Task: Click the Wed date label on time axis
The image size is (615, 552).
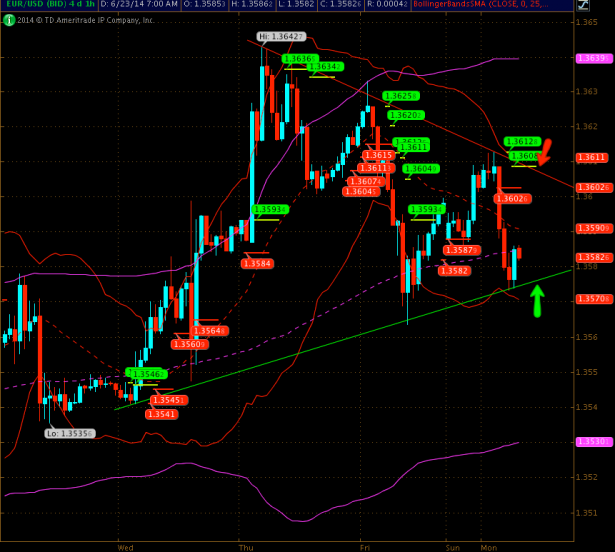Action: [x=125, y=547]
